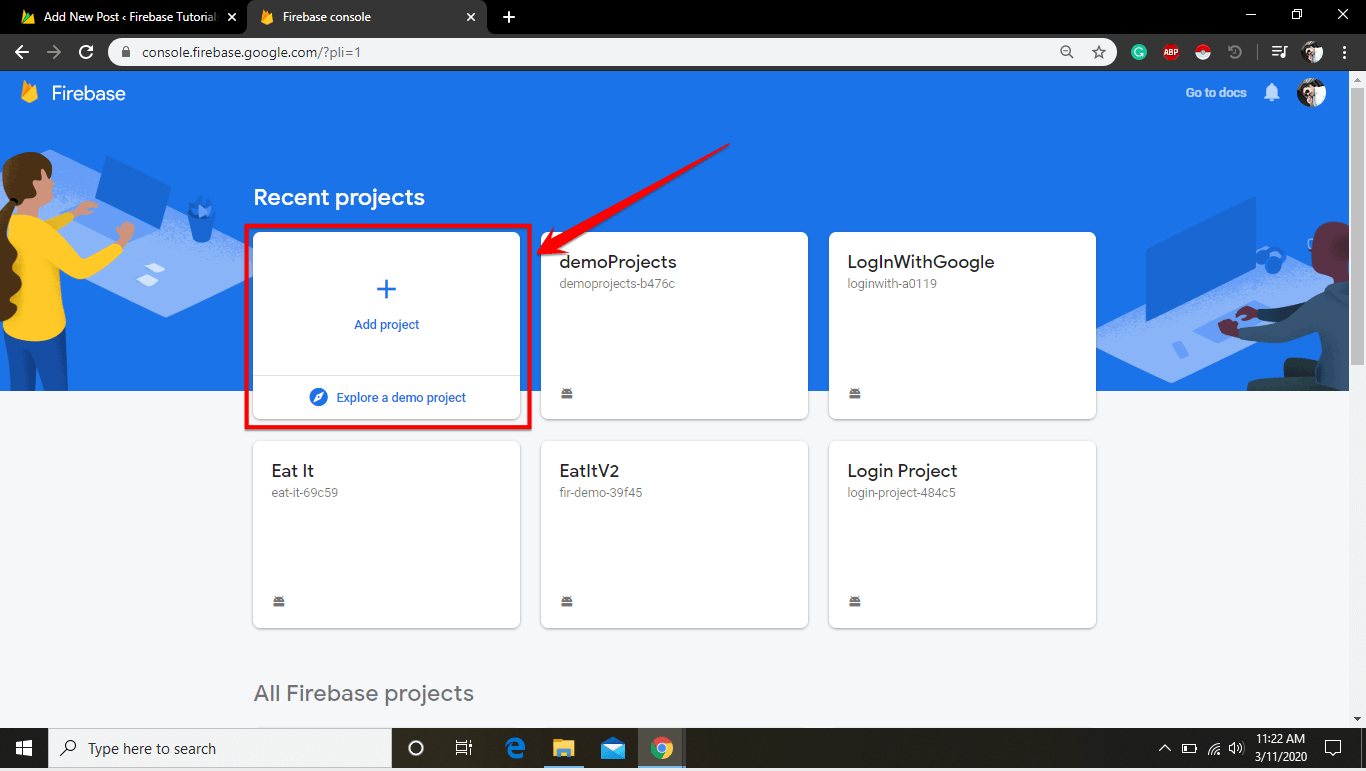Close the Firebase console tab
This screenshot has height=771, width=1366.
(x=471, y=17)
